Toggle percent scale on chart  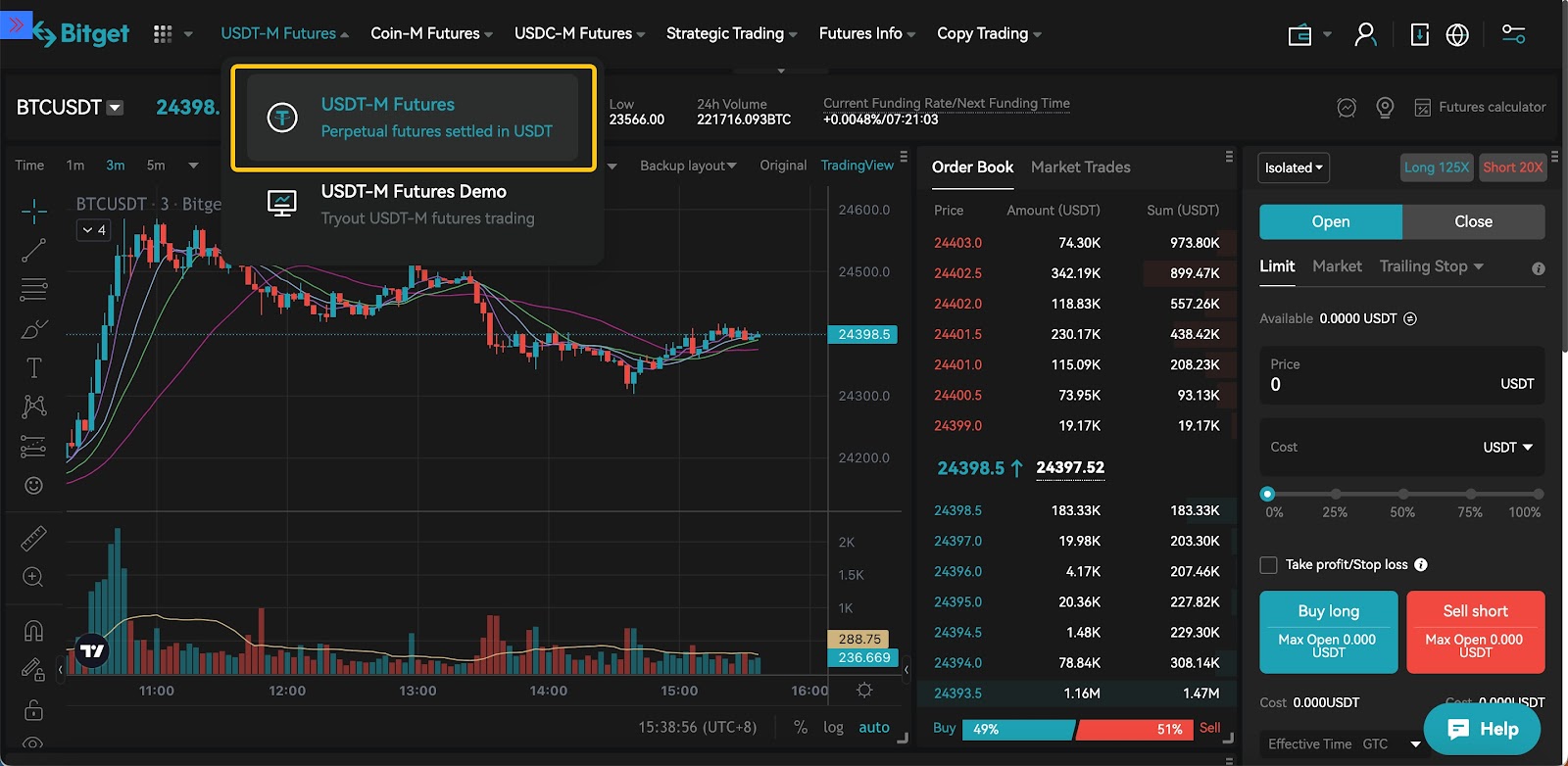point(801,727)
